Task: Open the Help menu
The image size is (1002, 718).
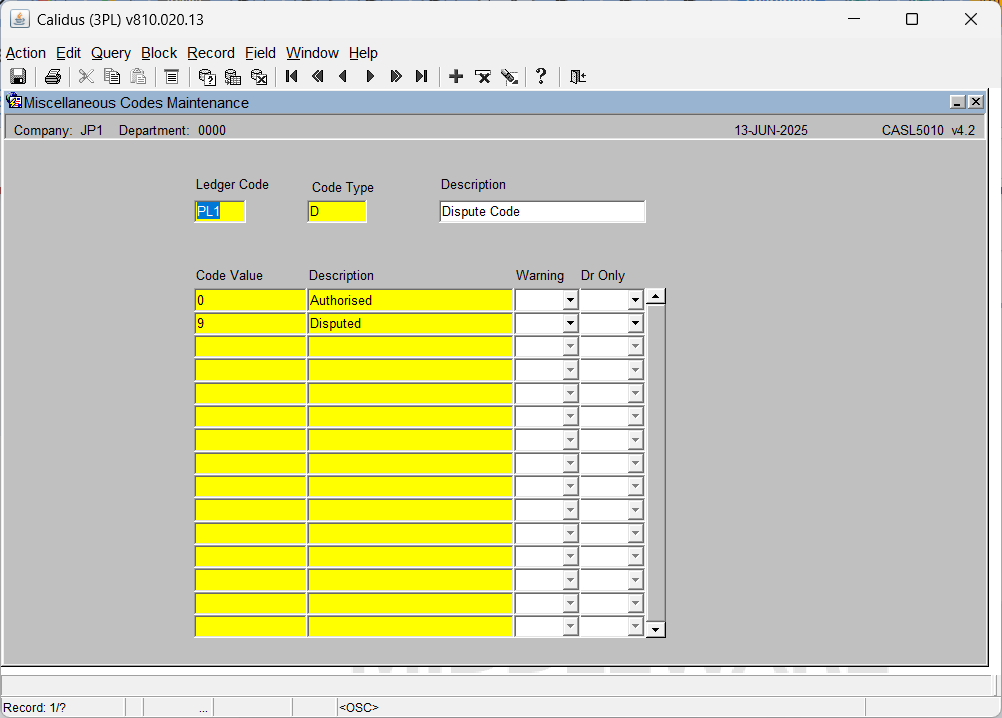Action: [364, 53]
